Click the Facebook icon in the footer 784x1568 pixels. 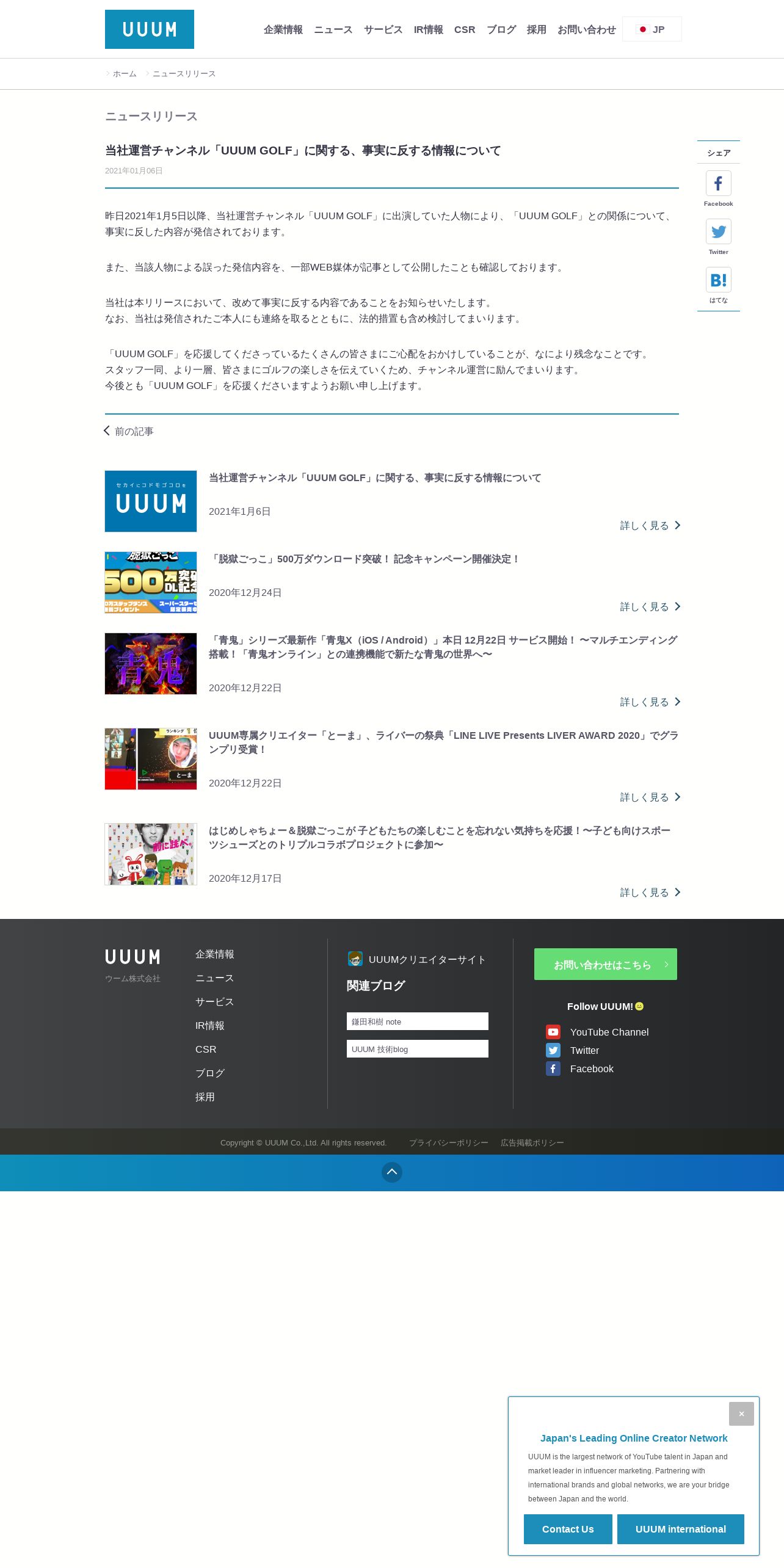point(553,1069)
